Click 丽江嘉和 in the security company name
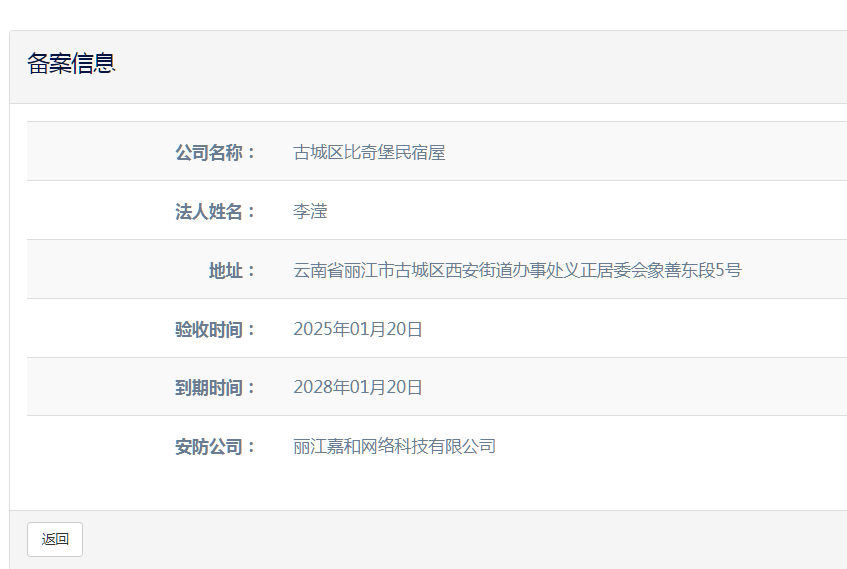 (327, 446)
